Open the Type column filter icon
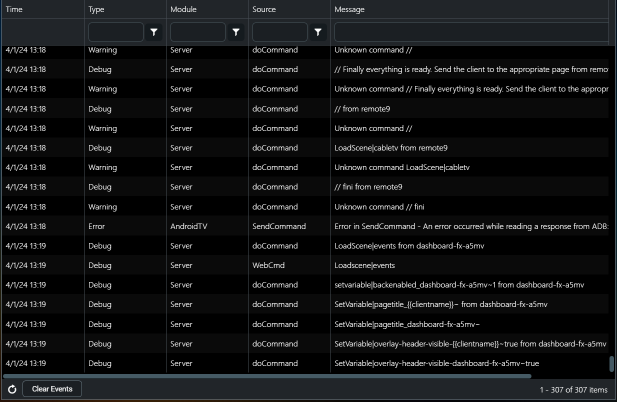 point(154,32)
